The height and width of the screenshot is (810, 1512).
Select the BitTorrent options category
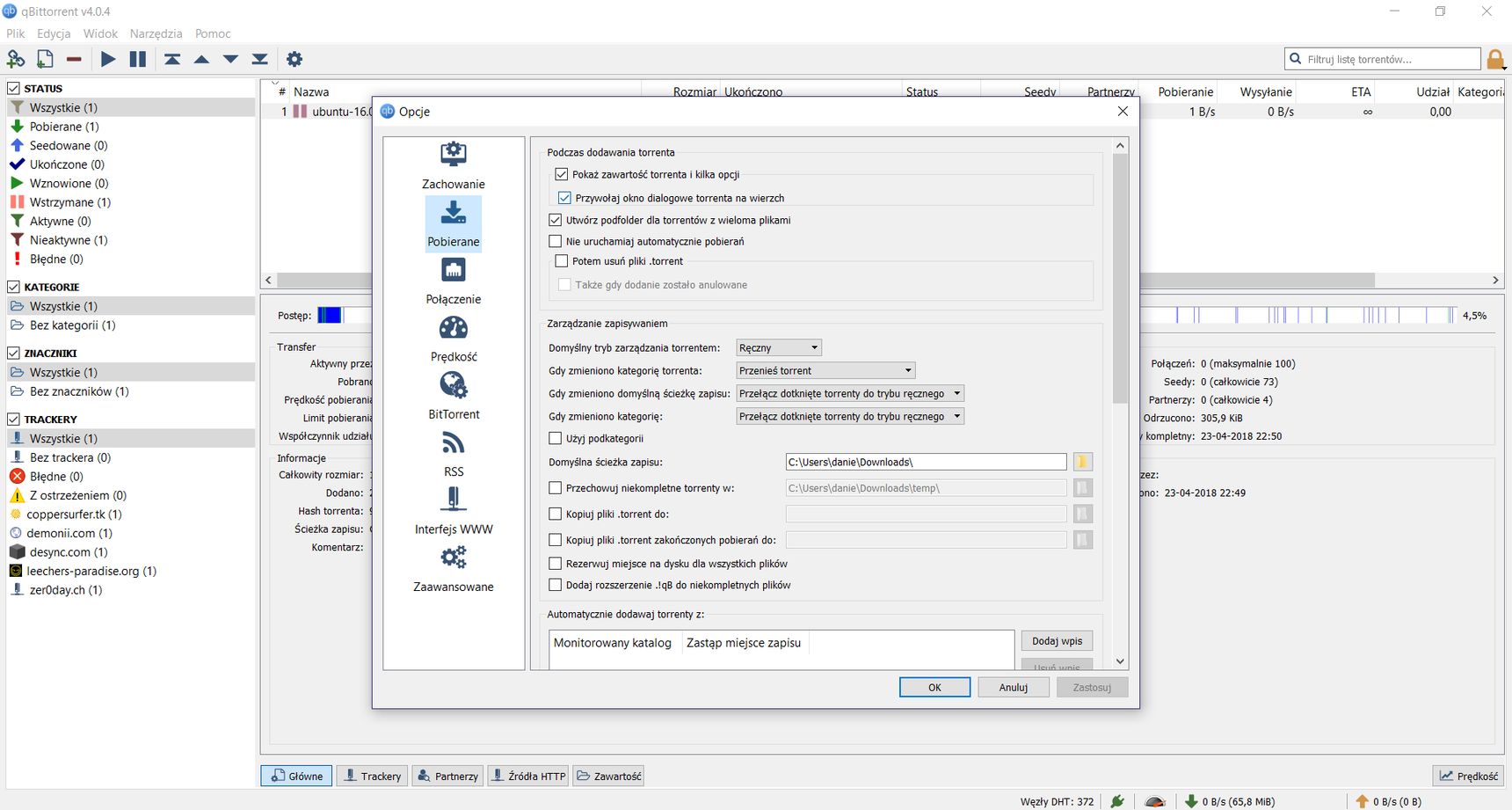(454, 396)
